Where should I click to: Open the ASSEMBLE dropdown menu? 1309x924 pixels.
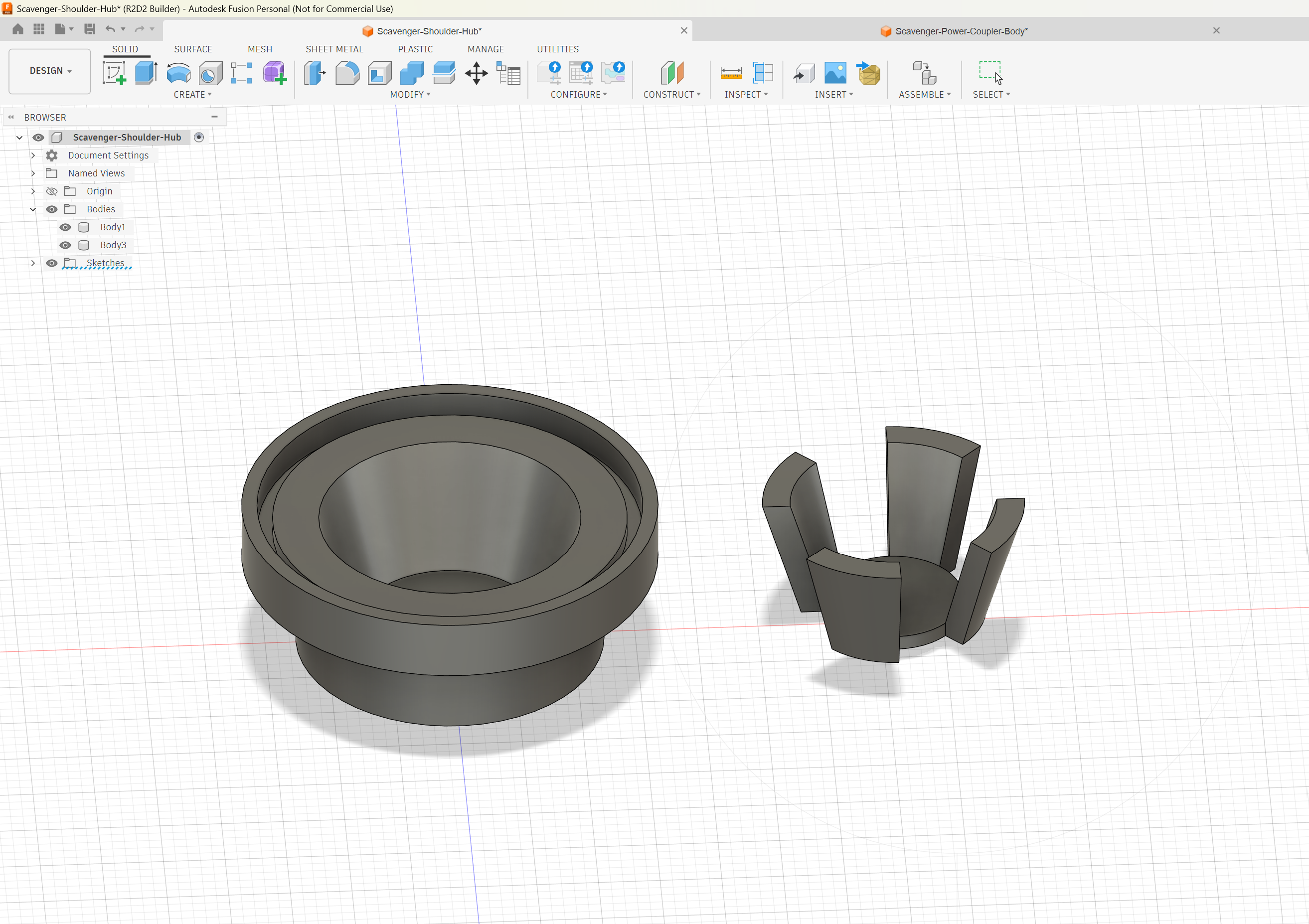925,95
